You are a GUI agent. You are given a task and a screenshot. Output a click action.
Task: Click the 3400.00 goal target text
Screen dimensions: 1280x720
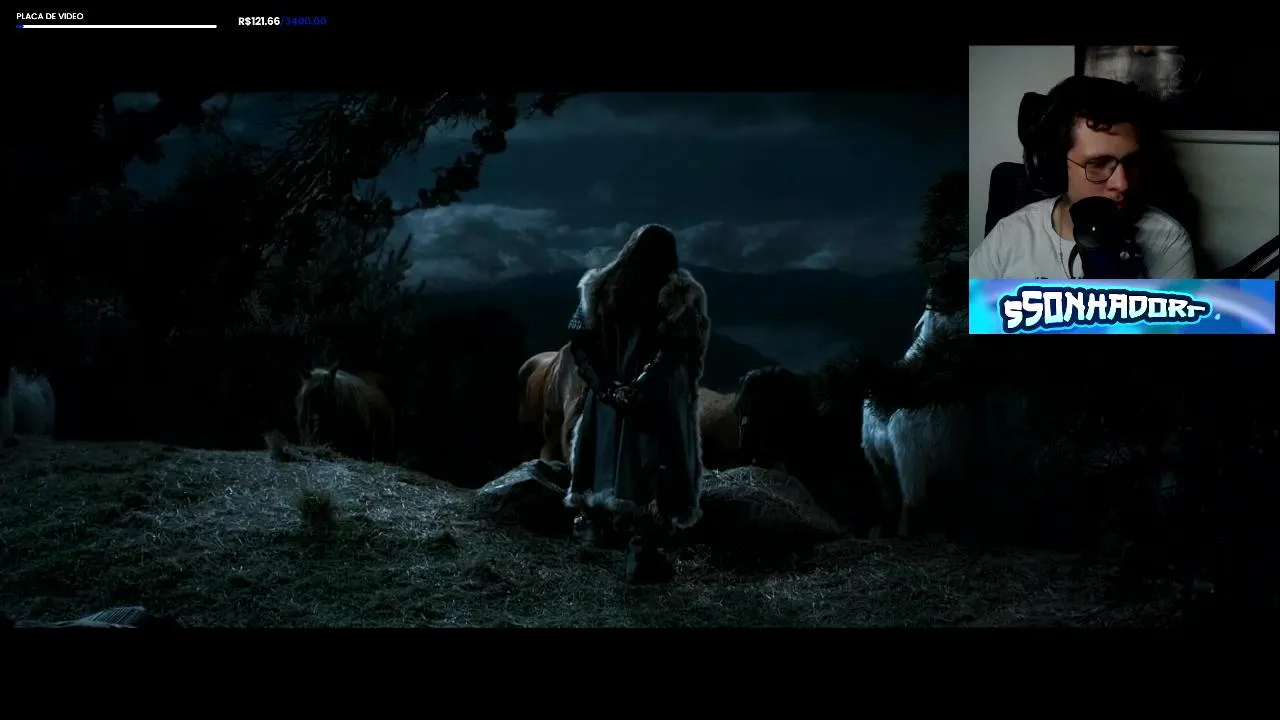click(x=306, y=21)
